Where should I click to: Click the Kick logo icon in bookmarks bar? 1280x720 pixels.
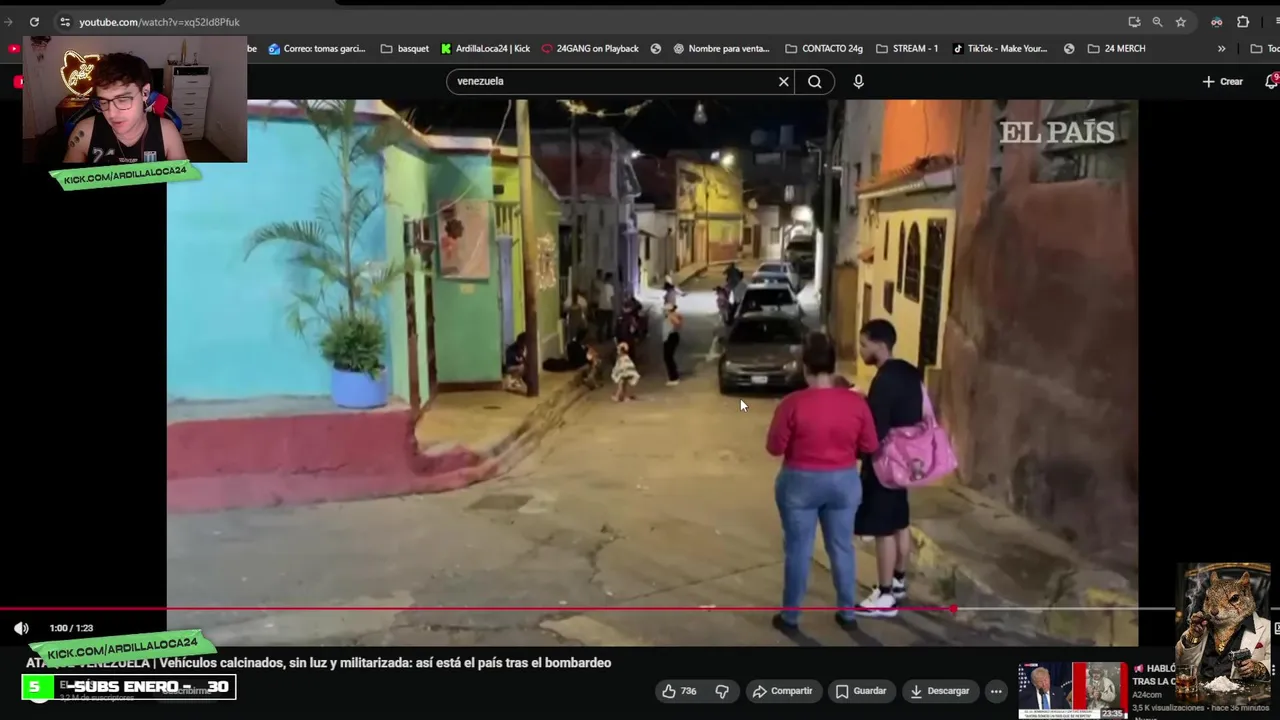tap(446, 48)
